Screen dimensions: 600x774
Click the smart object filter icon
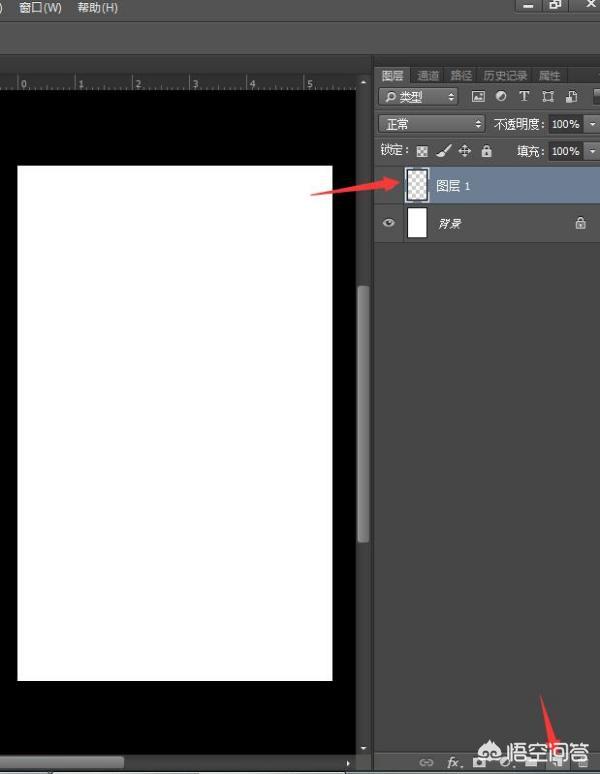point(571,97)
